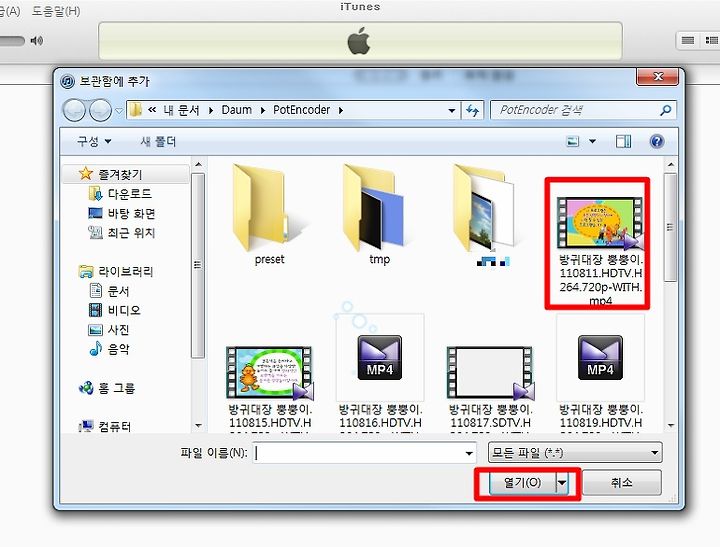
Task: Select the preset folder
Action: click(270, 214)
